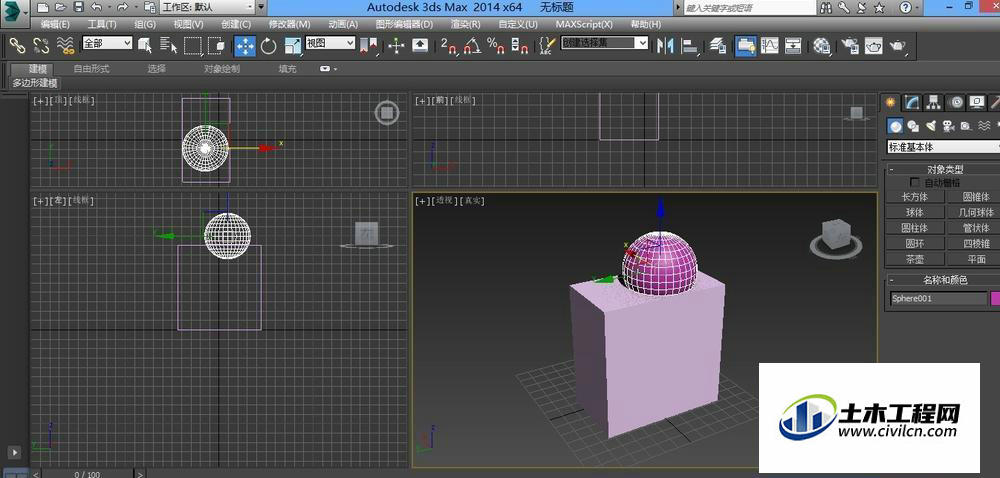Open the 渲染(R) menu
Viewport: 1000px width, 478px height.
tap(466, 24)
